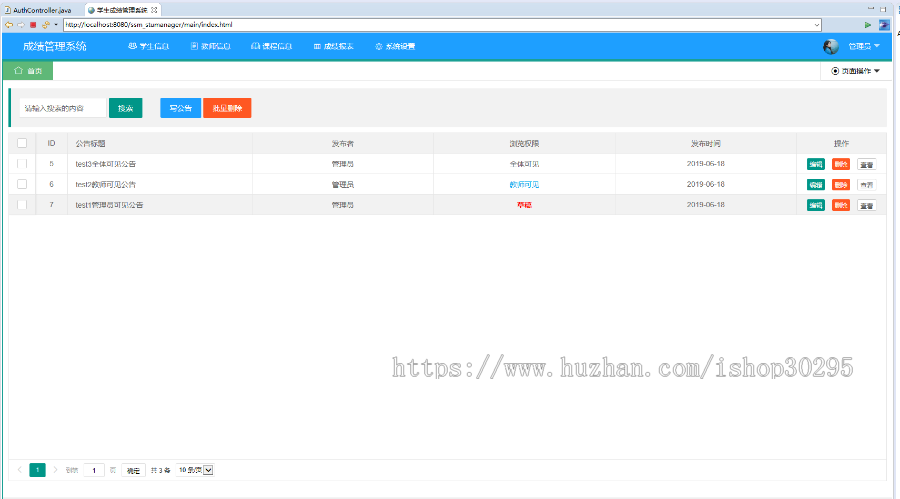The image size is (900, 499).
Task: Click the green go arrow icon
Action: pos(868,25)
